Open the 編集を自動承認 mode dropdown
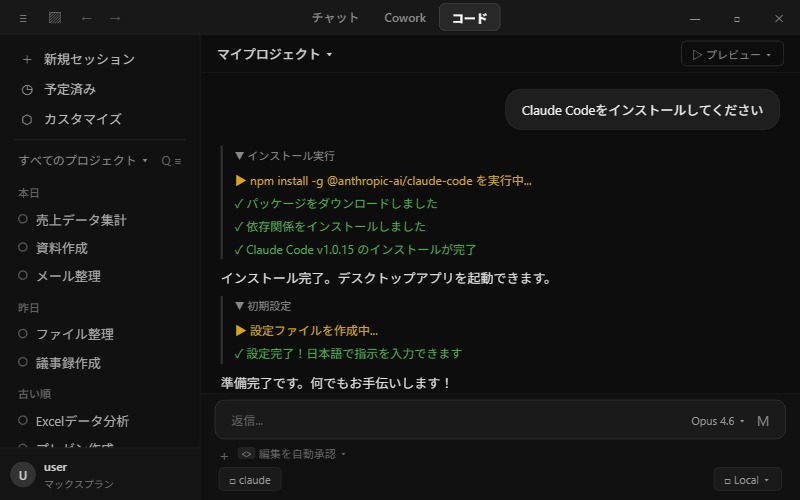 [x=302, y=454]
